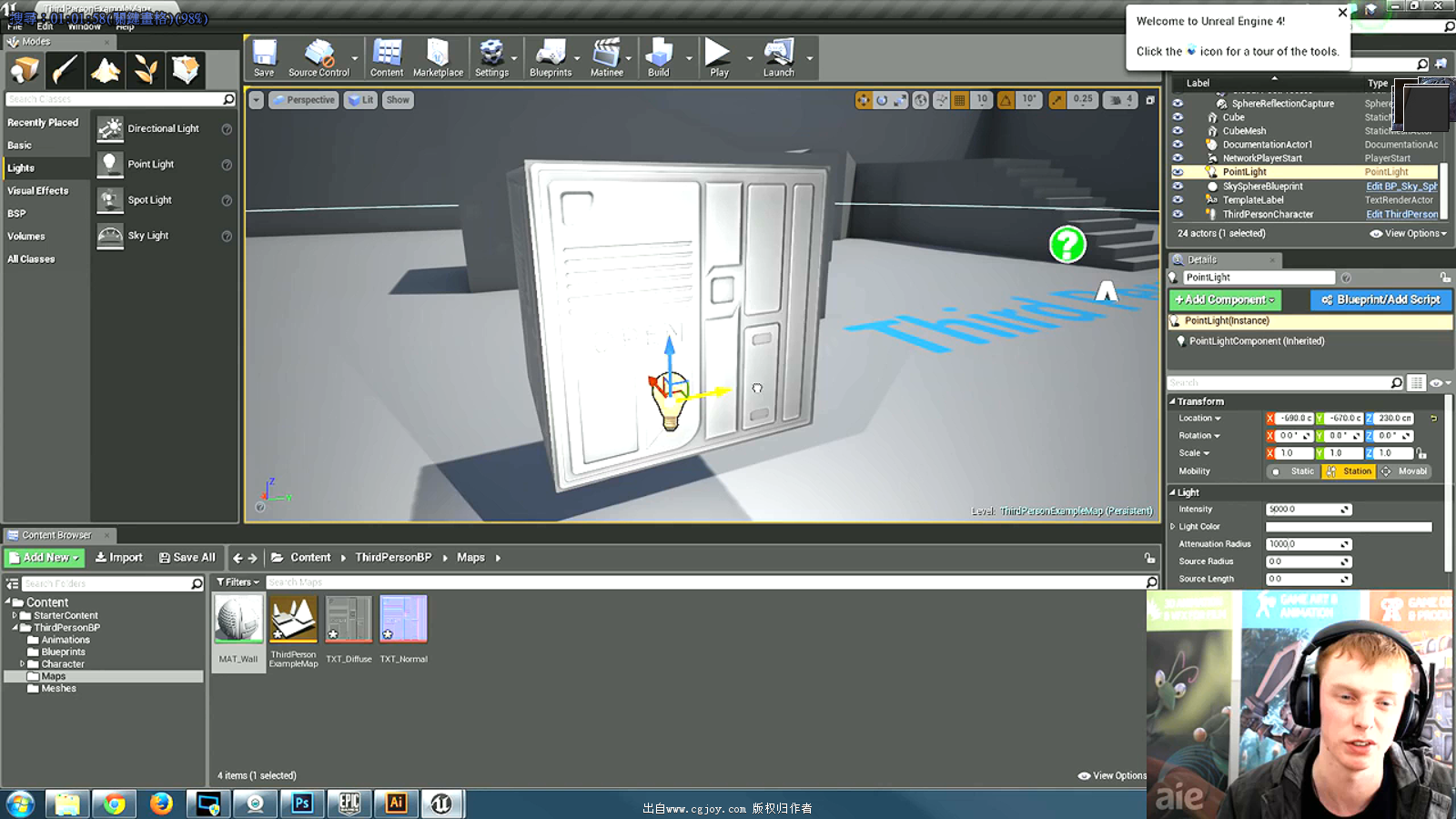This screenshot has height=819, width=1456.
Task: Click the Build toolbar icon
Action: point(659,58)
